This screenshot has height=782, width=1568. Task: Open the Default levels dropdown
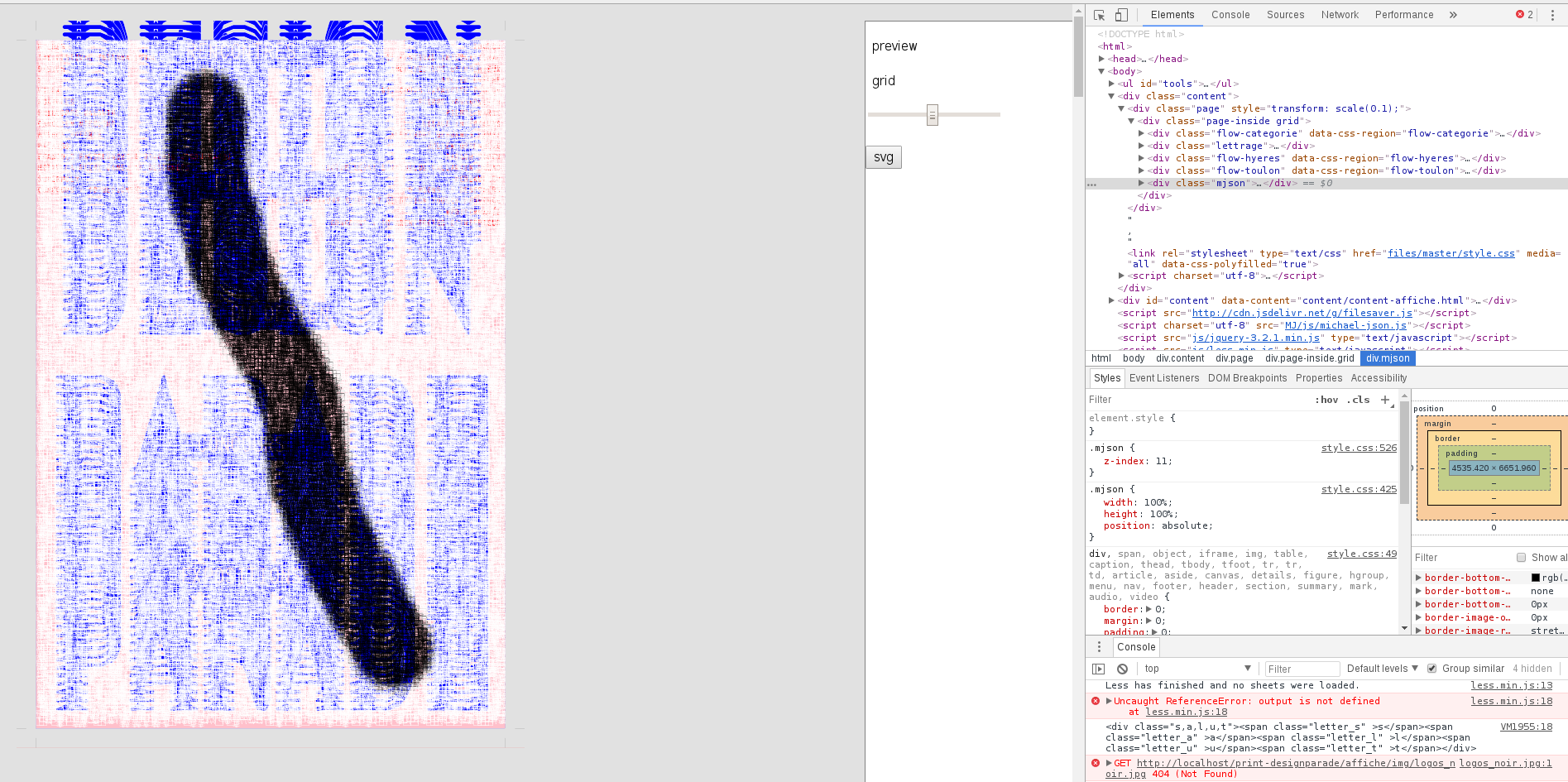pos(1382,669)
